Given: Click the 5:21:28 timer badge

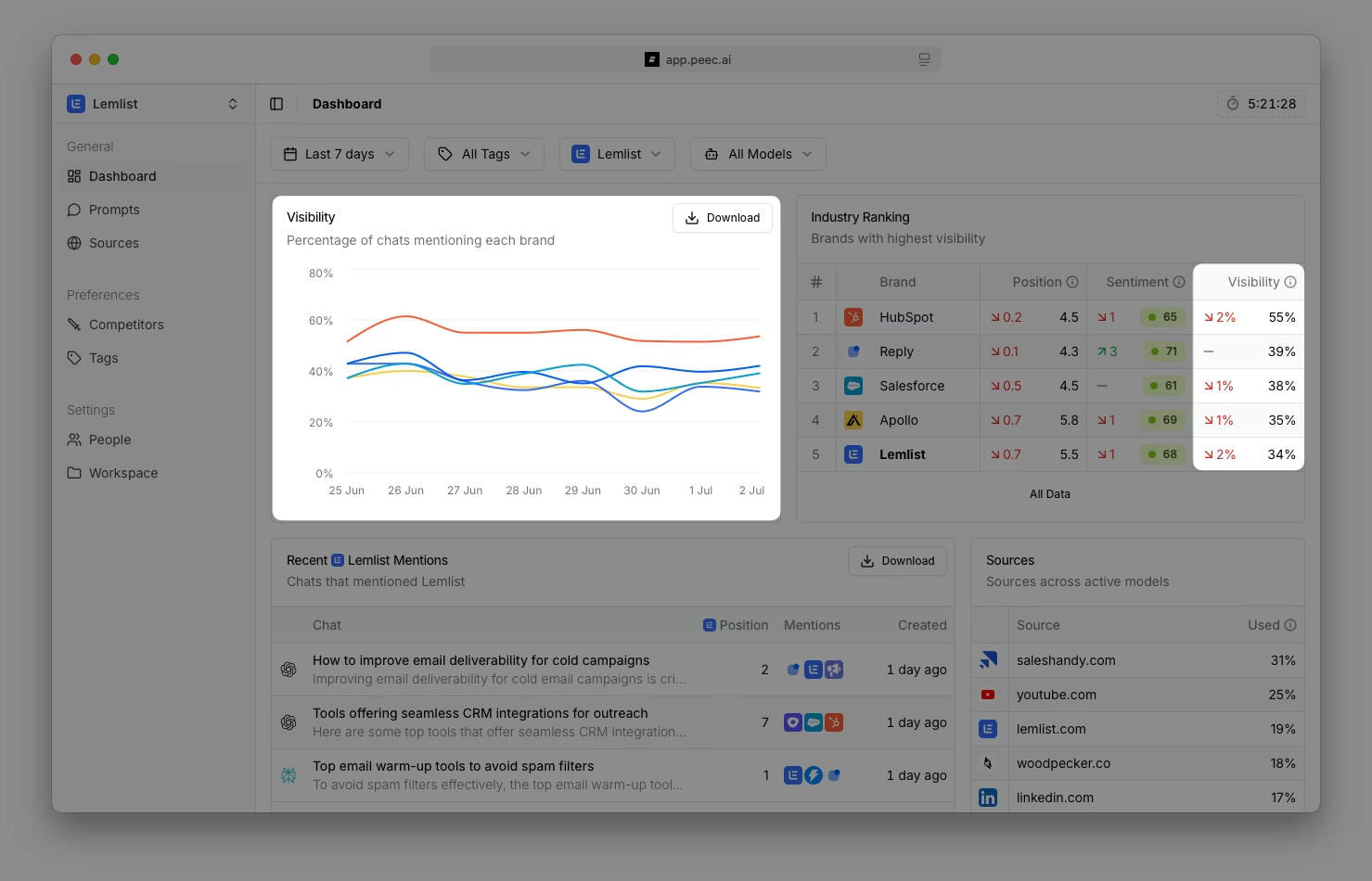Looking at the screenshot, I should 1261,104.
